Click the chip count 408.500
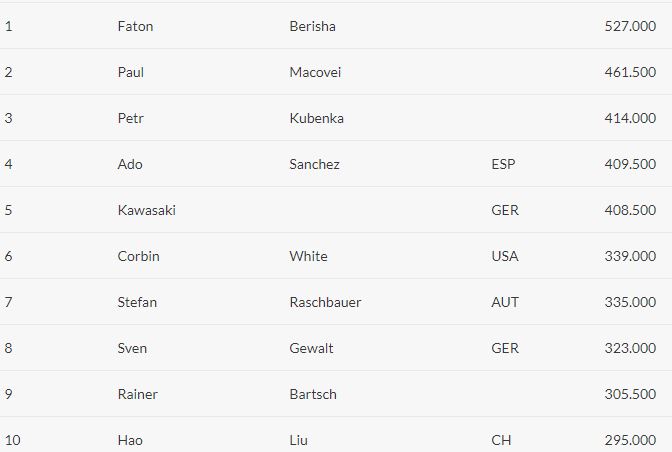The width and height of the screenshot is (672, 452). coord(630,210)
